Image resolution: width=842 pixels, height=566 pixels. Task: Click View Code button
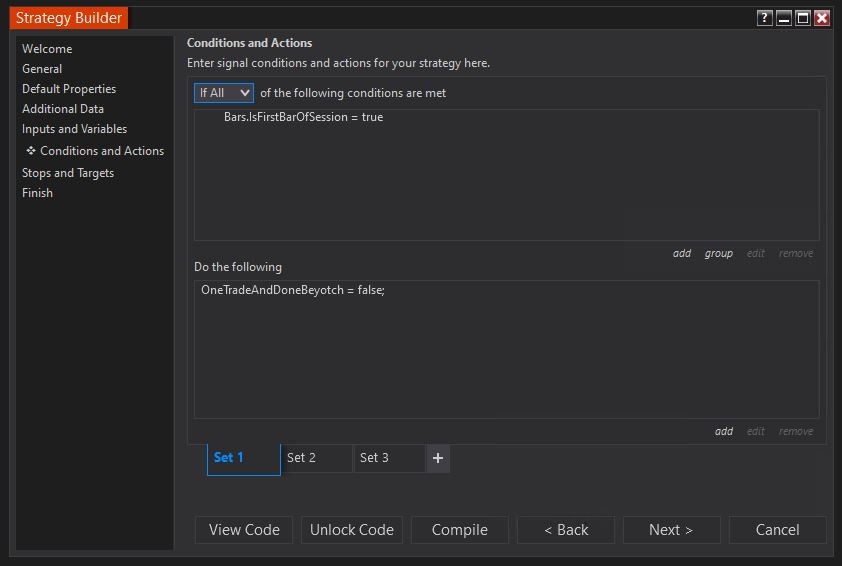tap(244, 530)
